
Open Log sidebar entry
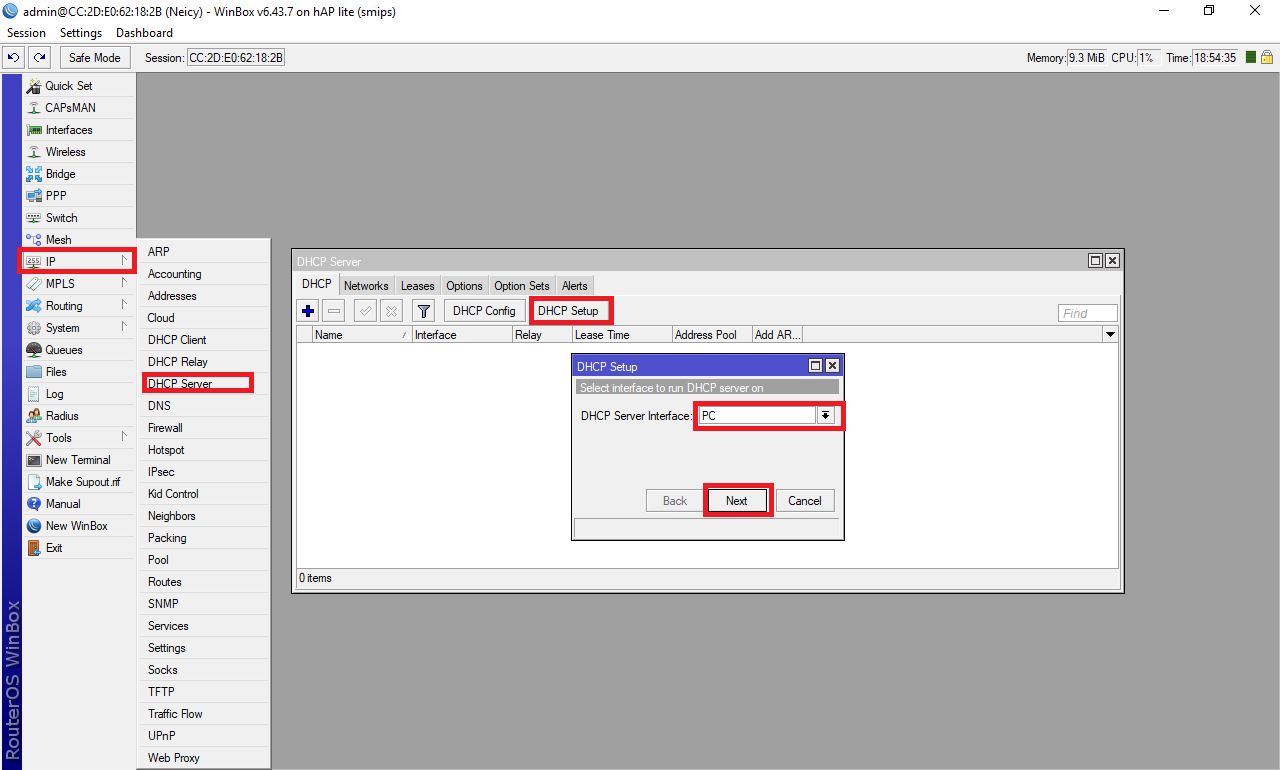coord(79,394)
